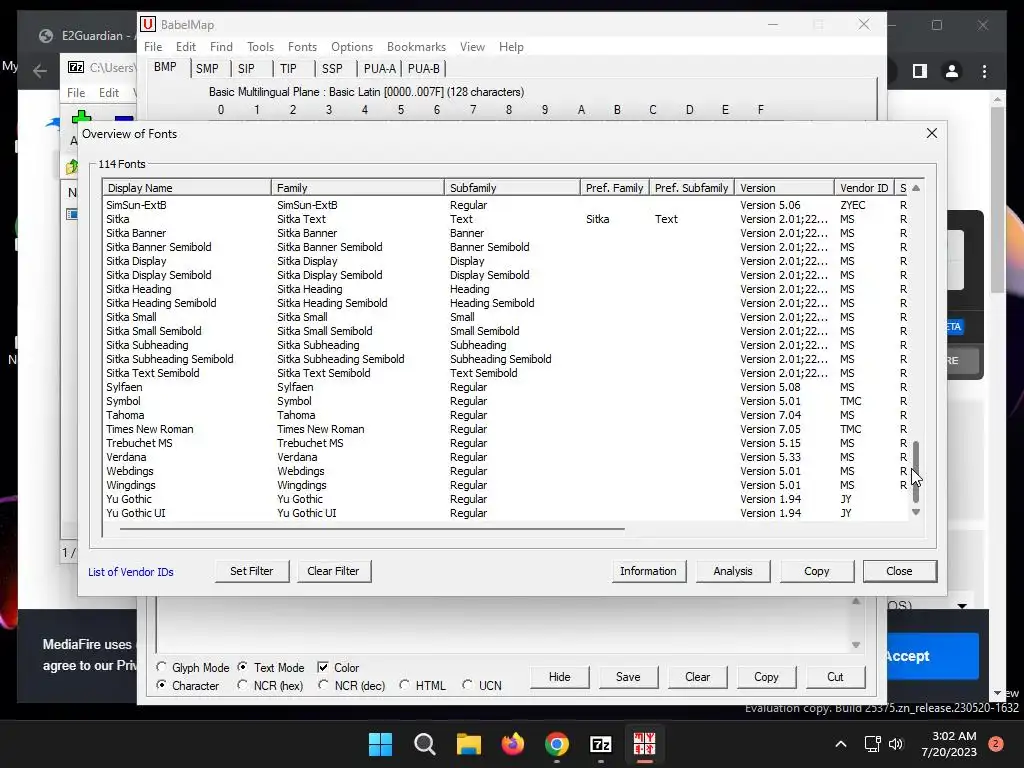
Task: Click Accept button on MediaFire page
Action: click(x=932, y=656)
